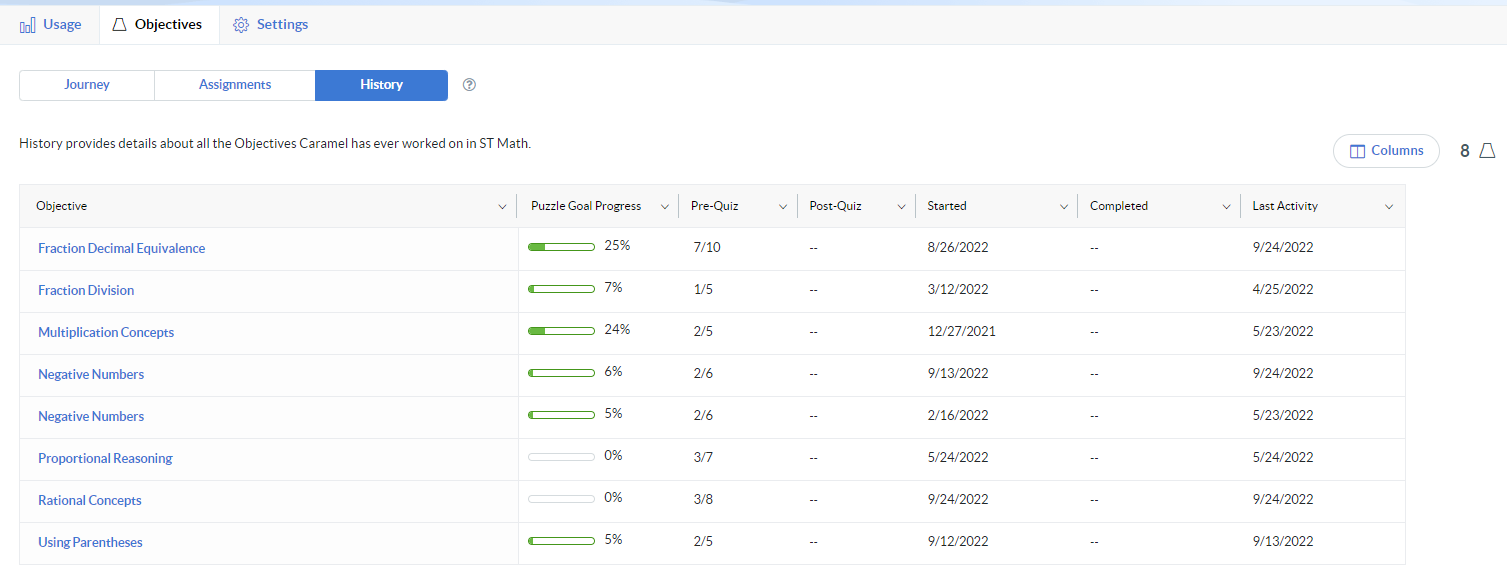Open Puzzle Goal Progress column dropdown
The image size is (1507, 583).
(664, 207)
